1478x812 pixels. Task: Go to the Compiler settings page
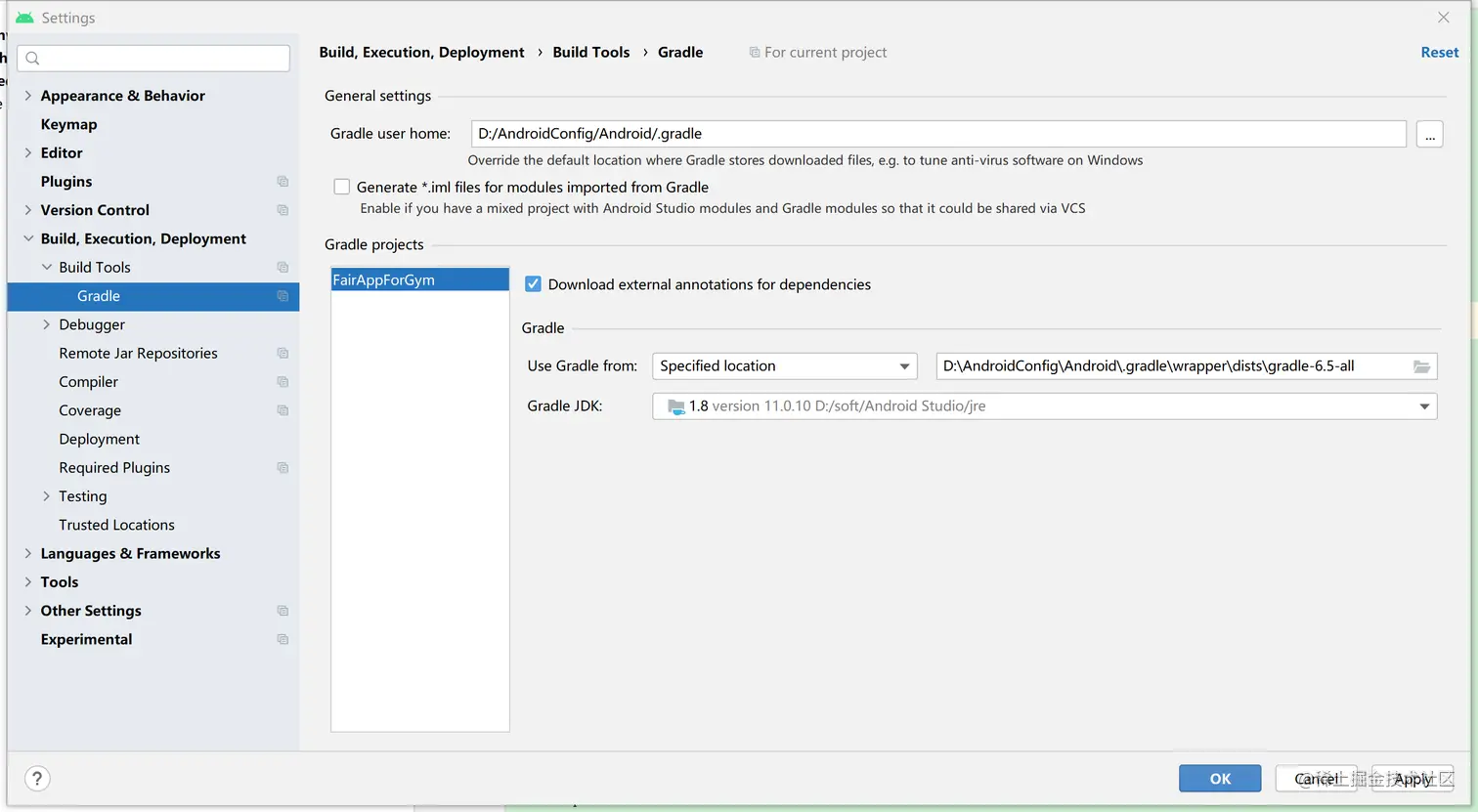(x=88, y=382)
